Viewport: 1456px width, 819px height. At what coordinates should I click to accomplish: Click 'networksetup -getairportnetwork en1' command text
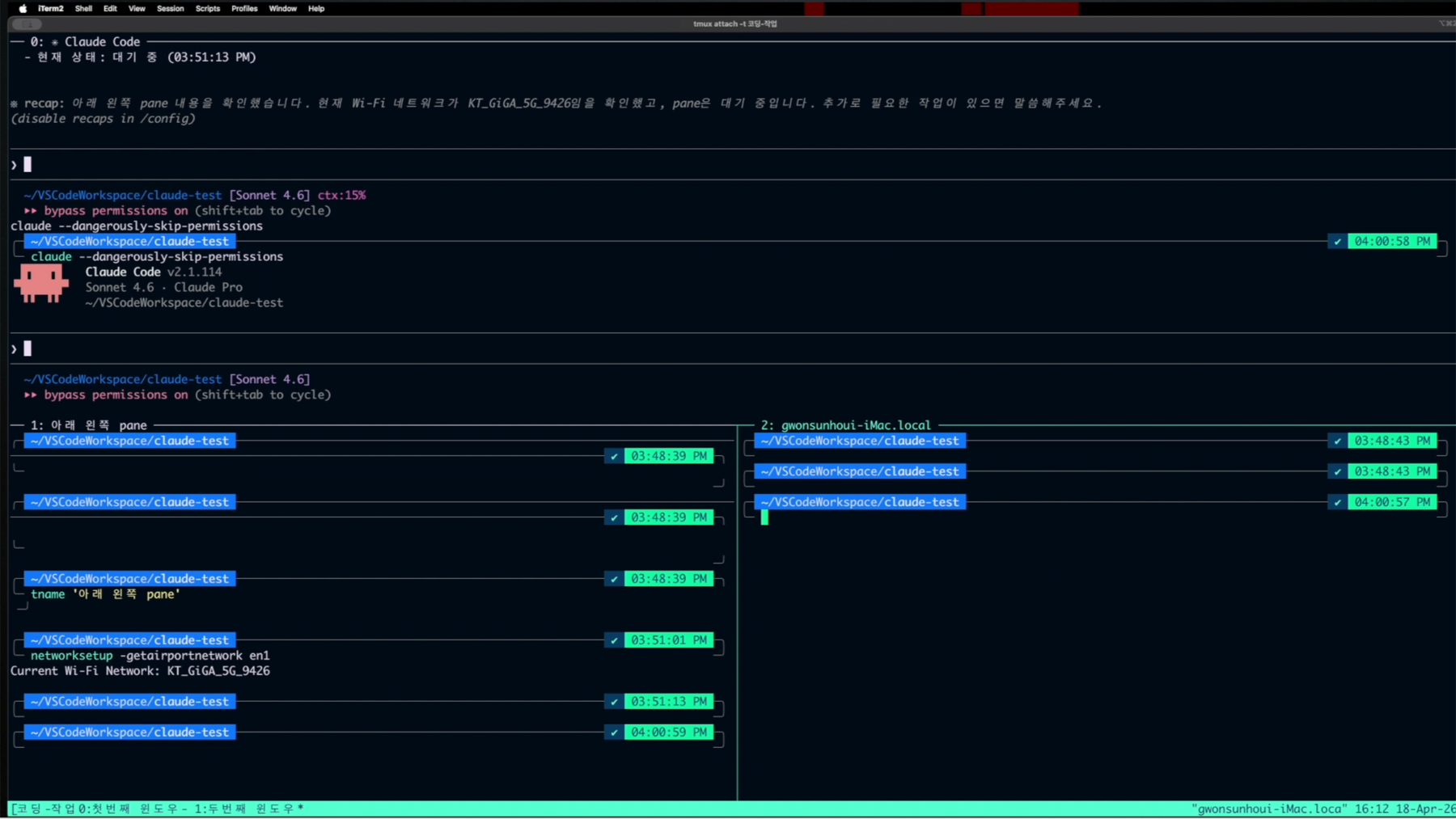click(150, 656)
